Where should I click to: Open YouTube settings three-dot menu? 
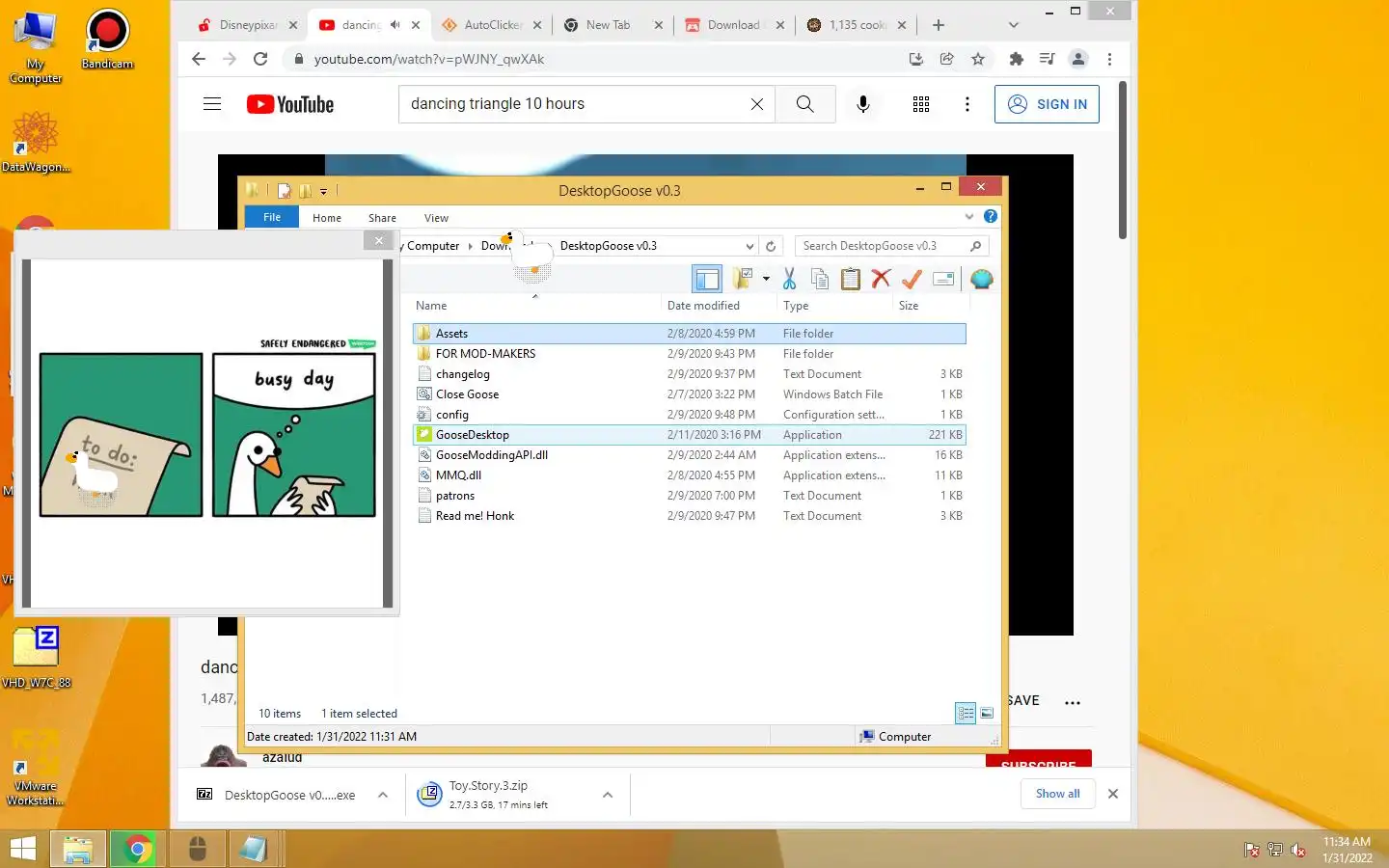tap(967, 104)
